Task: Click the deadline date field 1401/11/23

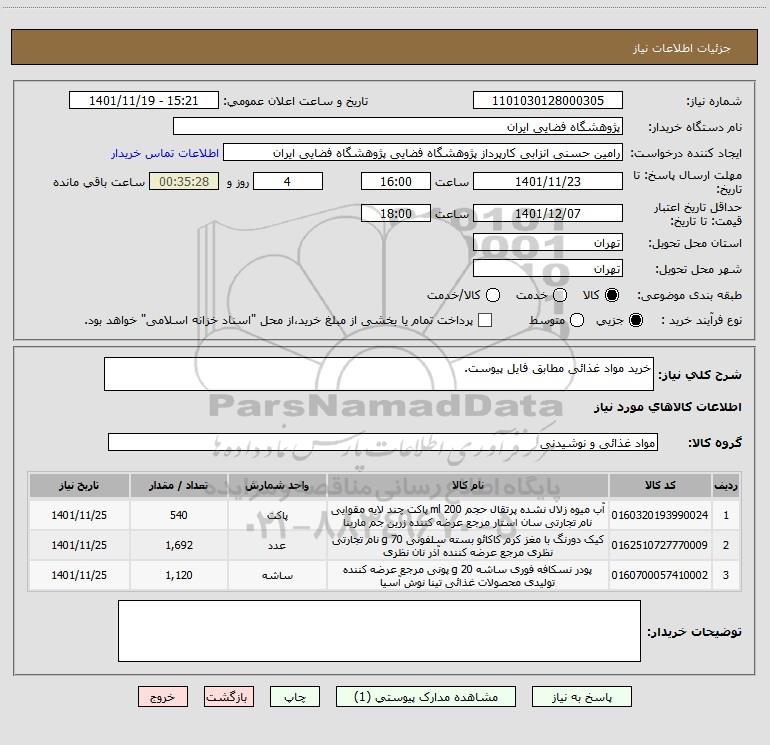Action: pos(548,181)
